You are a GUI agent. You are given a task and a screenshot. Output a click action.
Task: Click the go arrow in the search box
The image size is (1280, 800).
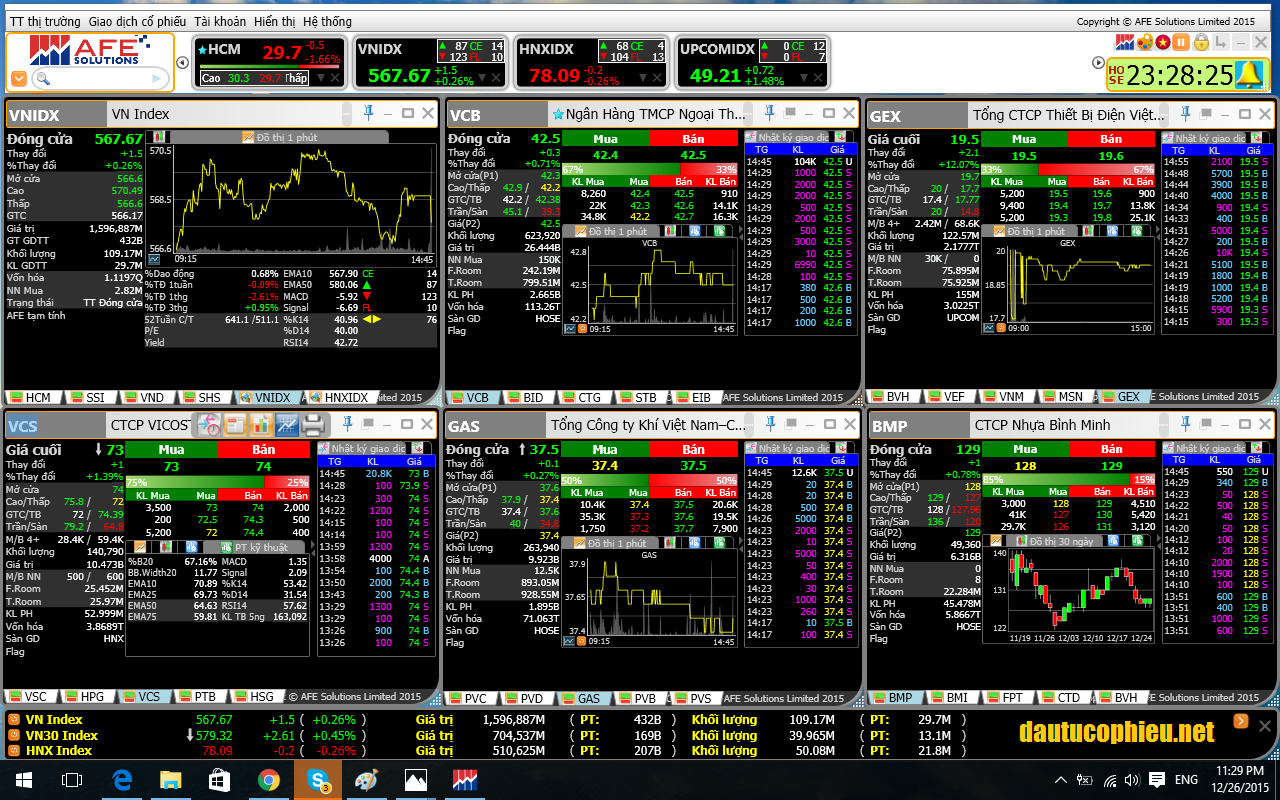click(159, 78)
